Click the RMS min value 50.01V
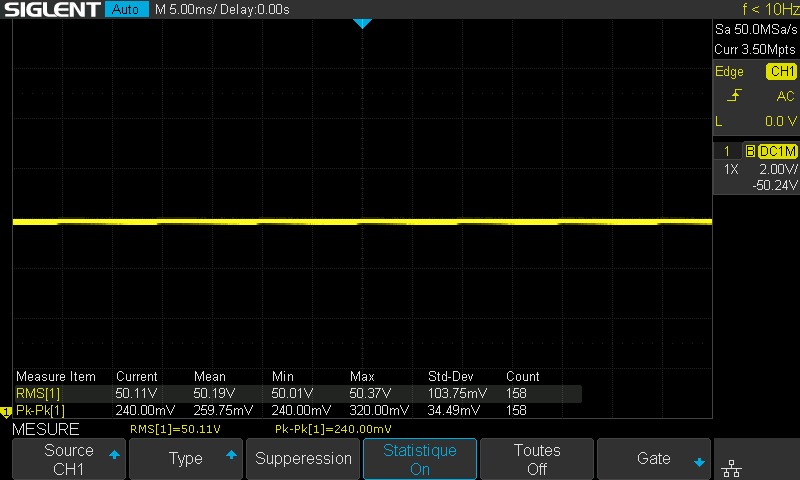 coord(292,393)
